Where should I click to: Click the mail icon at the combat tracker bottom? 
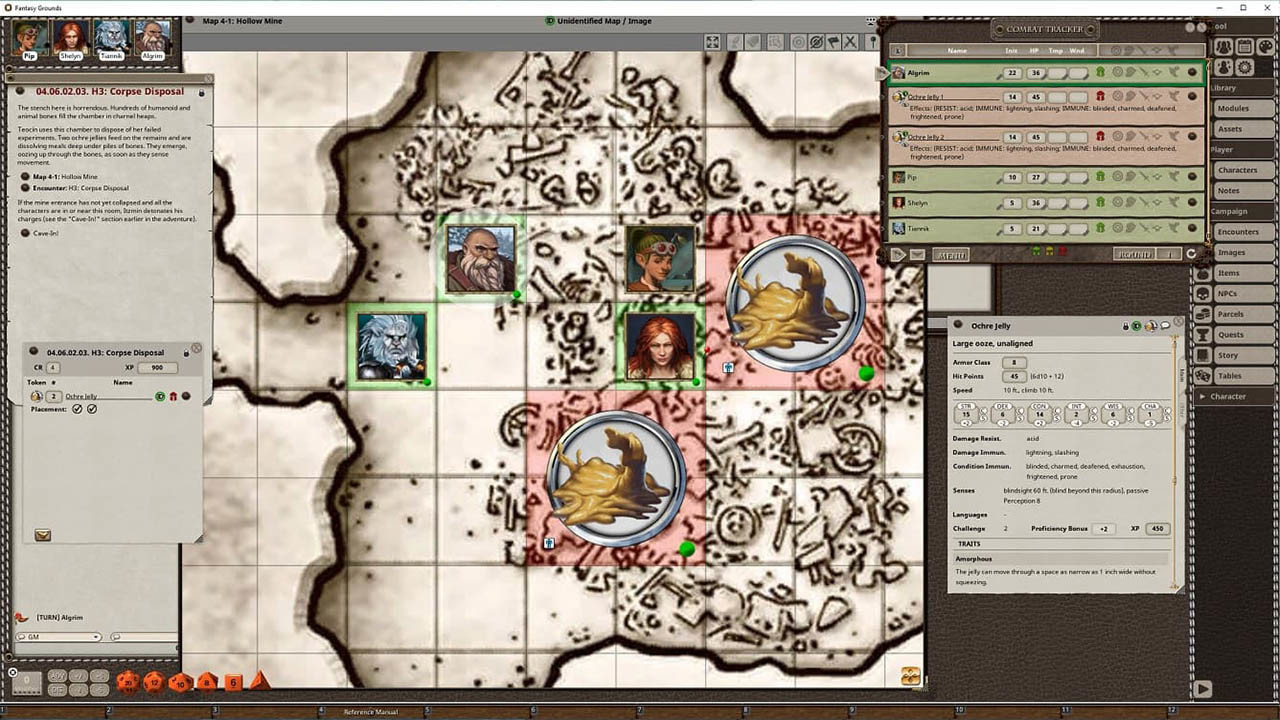pos(916,254)
